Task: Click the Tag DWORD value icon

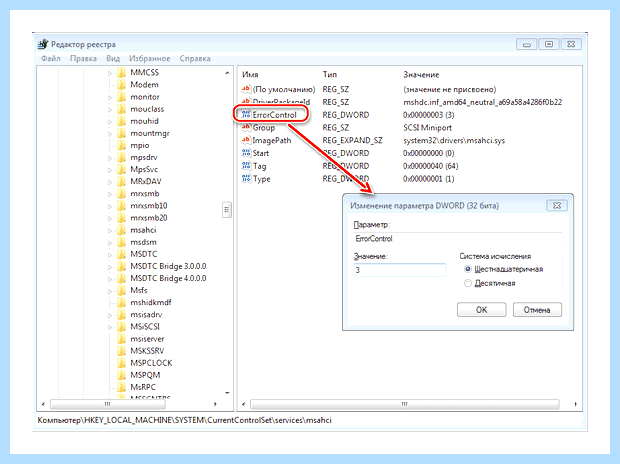Action: tap(246, 166)
